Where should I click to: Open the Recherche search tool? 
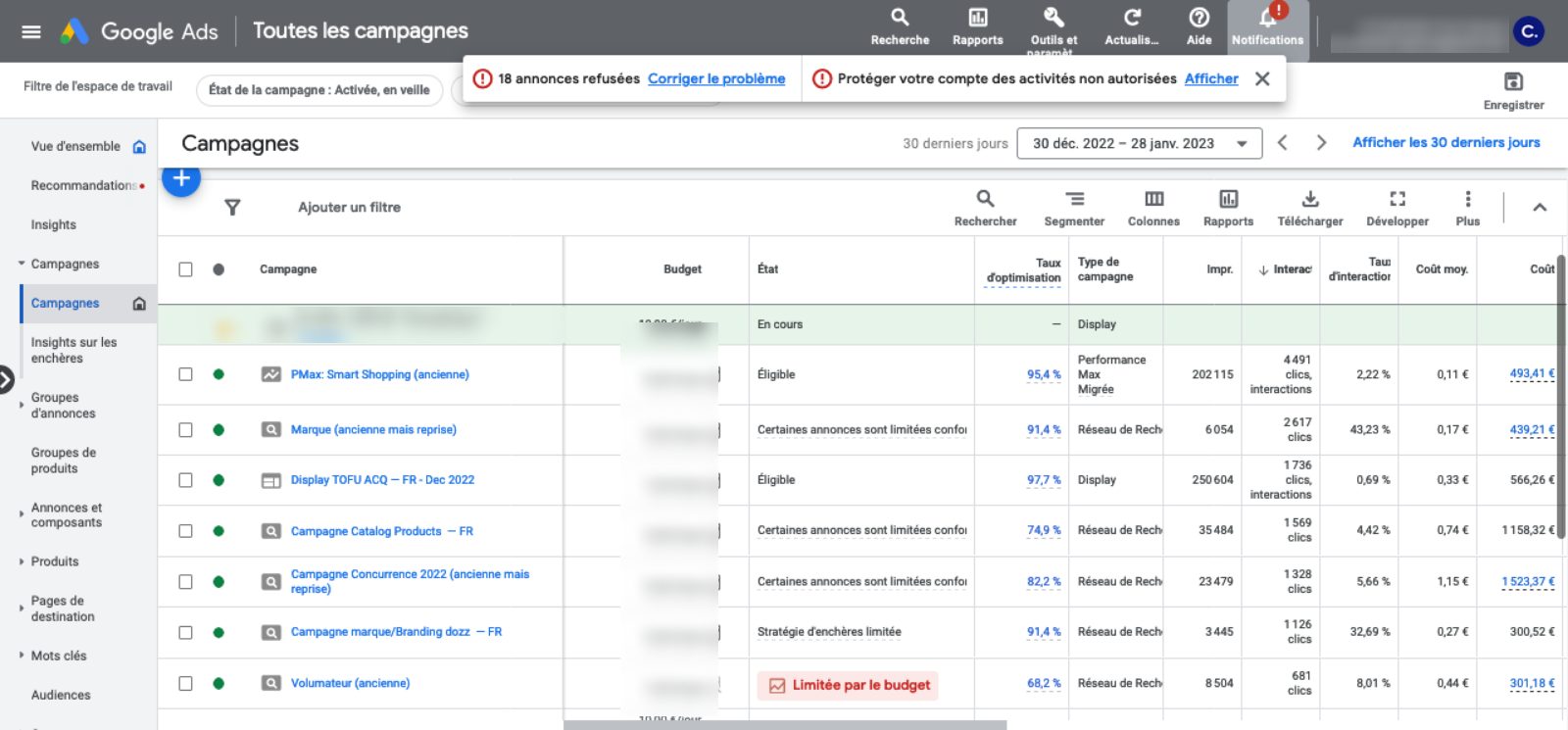coord(900,27)
